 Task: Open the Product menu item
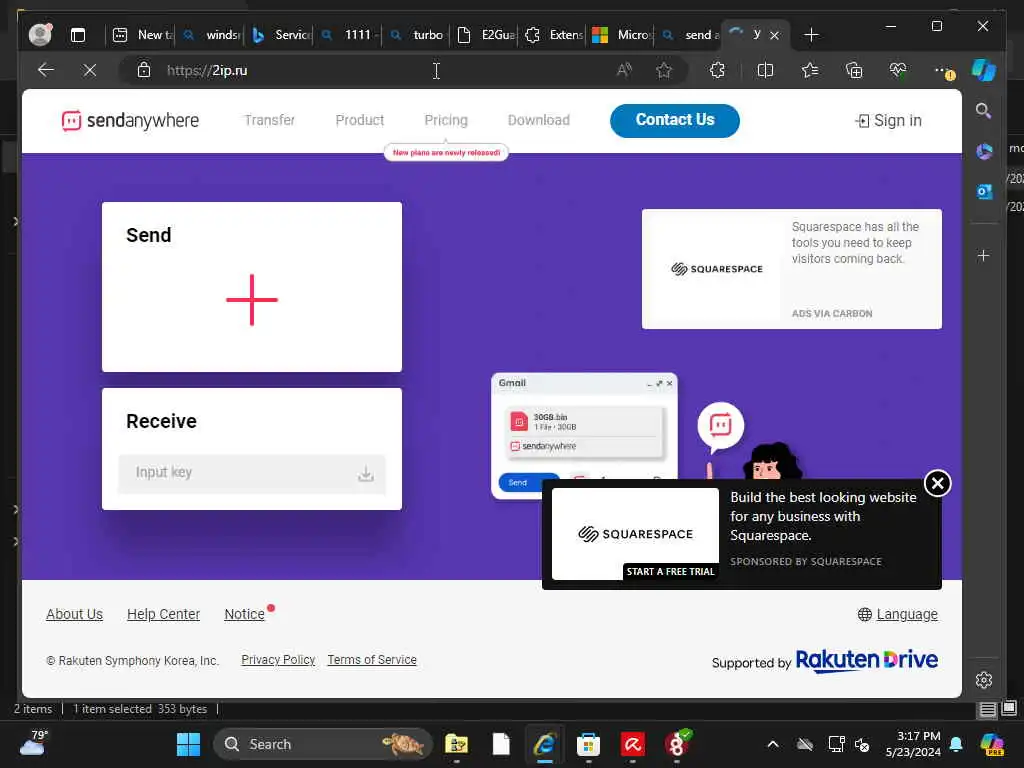(x=359, y=120)
